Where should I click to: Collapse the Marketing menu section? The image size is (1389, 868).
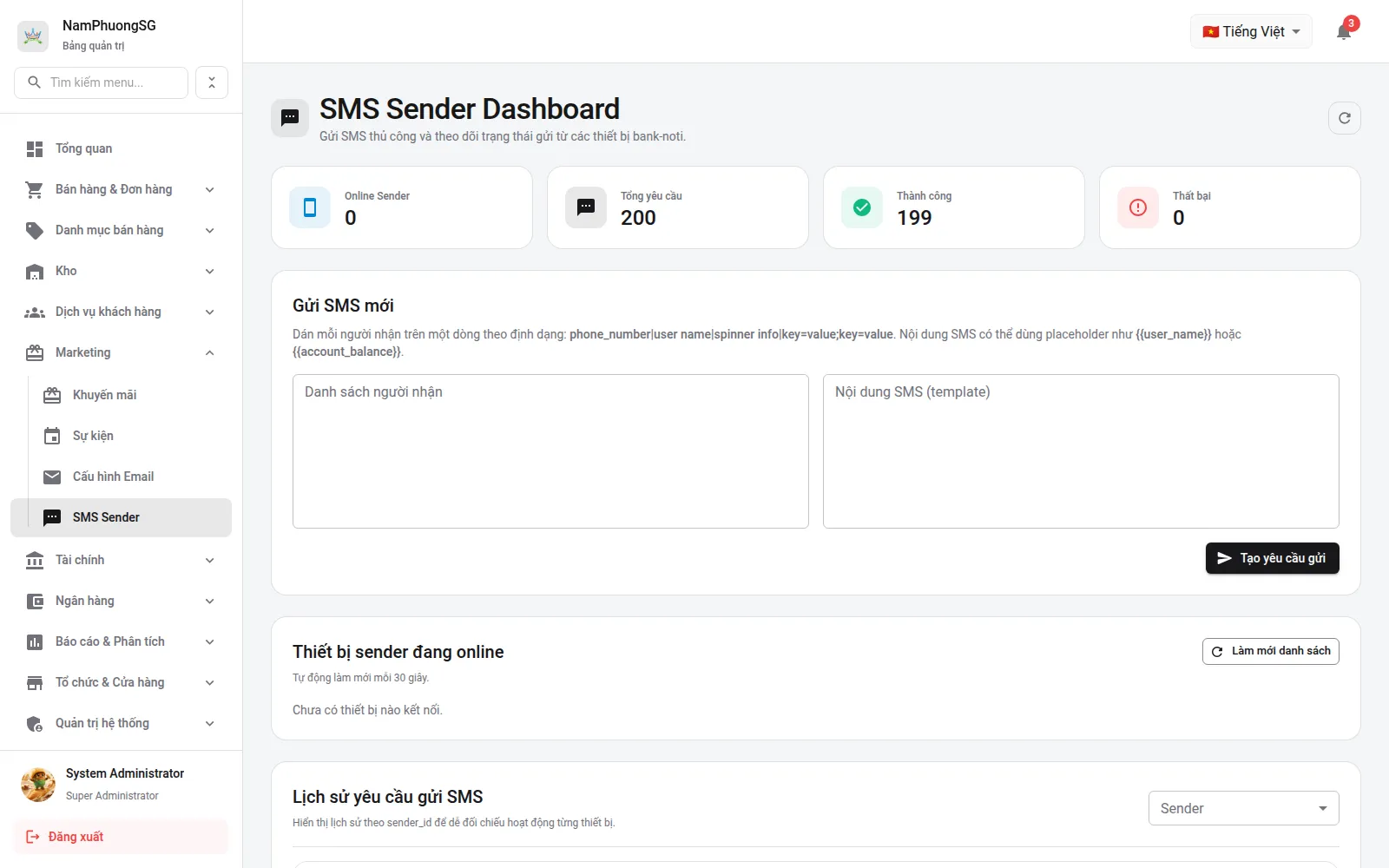[x=121, y=352]
